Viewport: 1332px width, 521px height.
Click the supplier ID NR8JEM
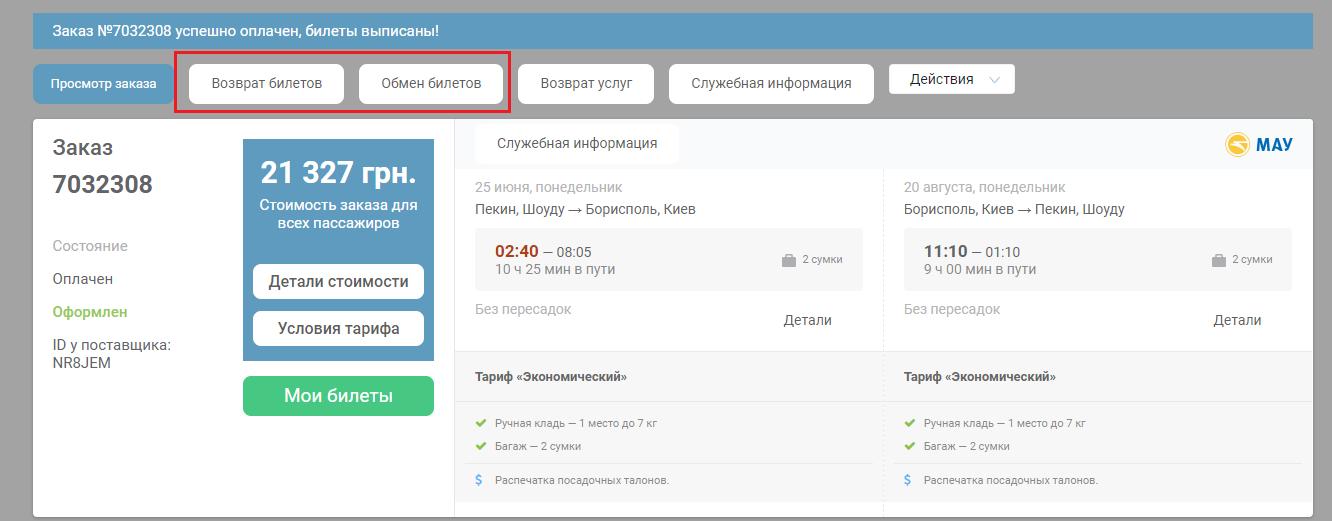[82, 363]
